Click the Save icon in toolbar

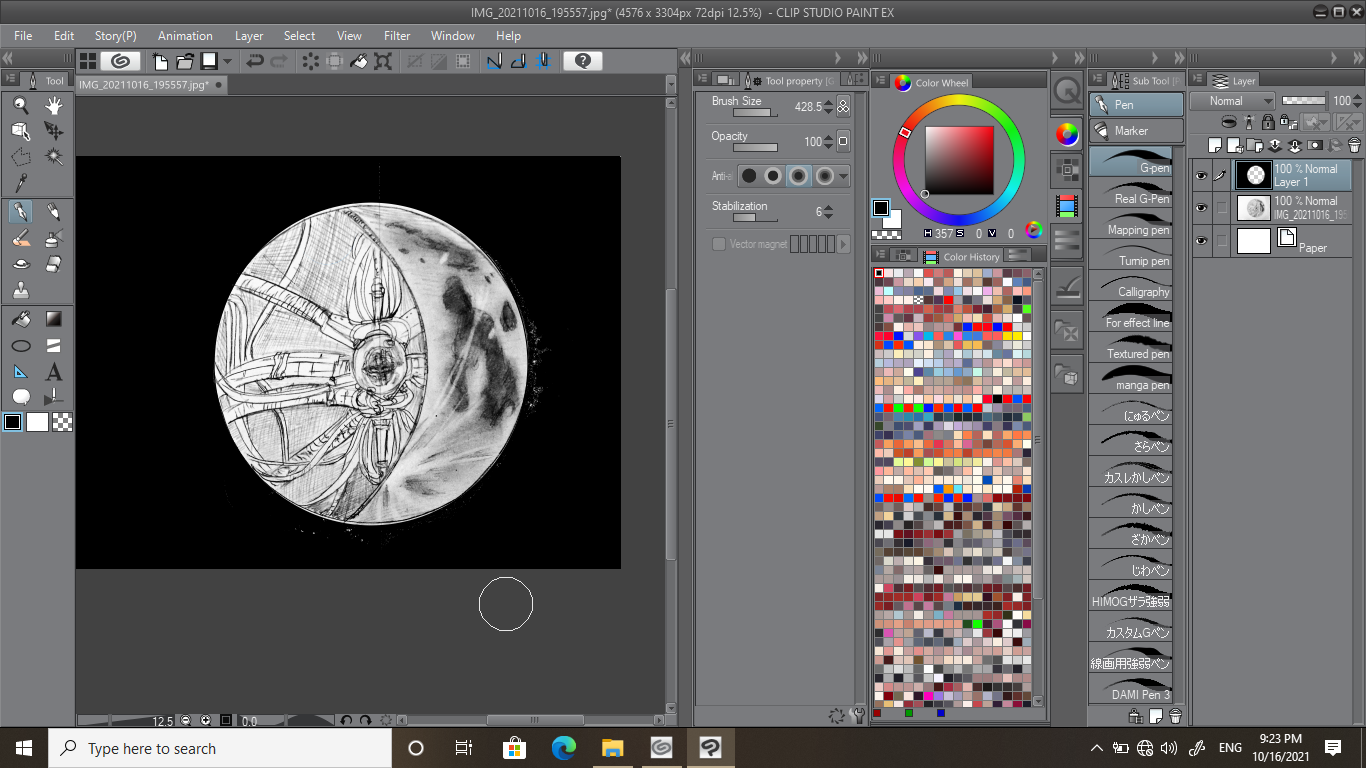point(209,61)
